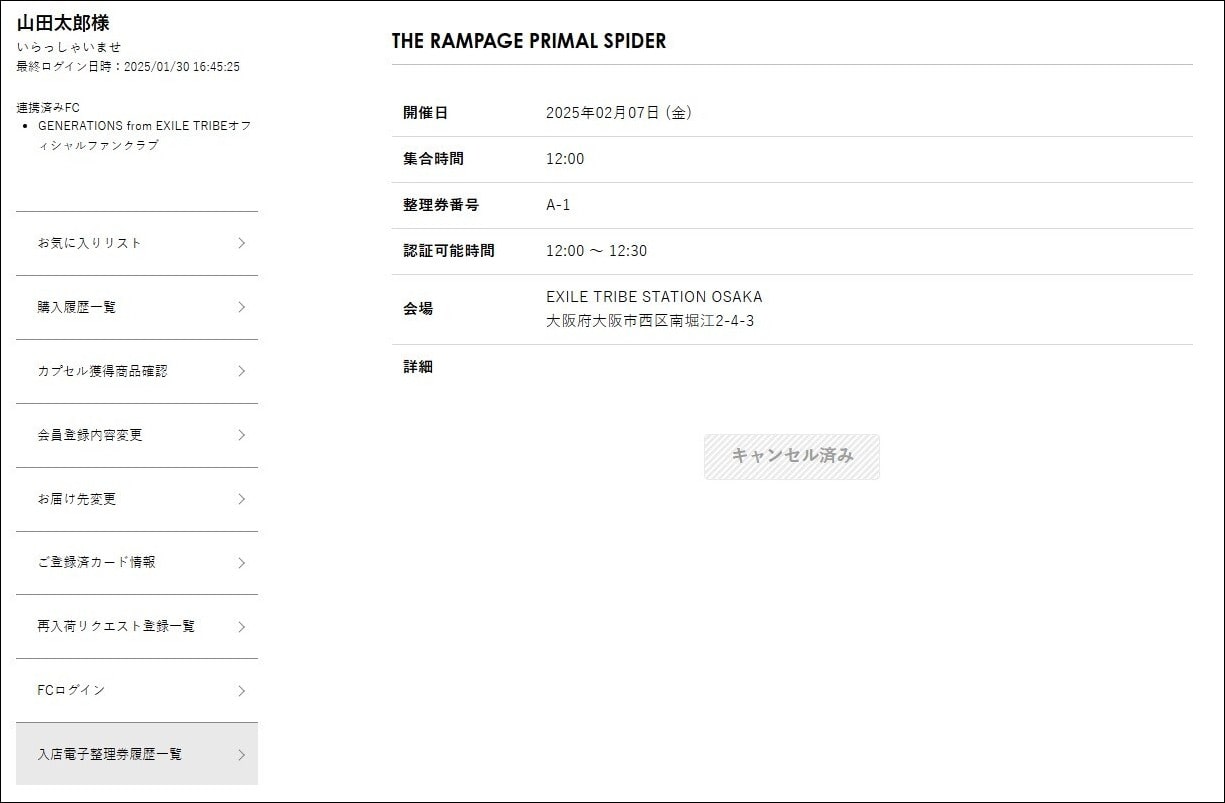Open the お気に入りリスト menu item
This screenshot has height=803, width=1225.
pos(90,243)
